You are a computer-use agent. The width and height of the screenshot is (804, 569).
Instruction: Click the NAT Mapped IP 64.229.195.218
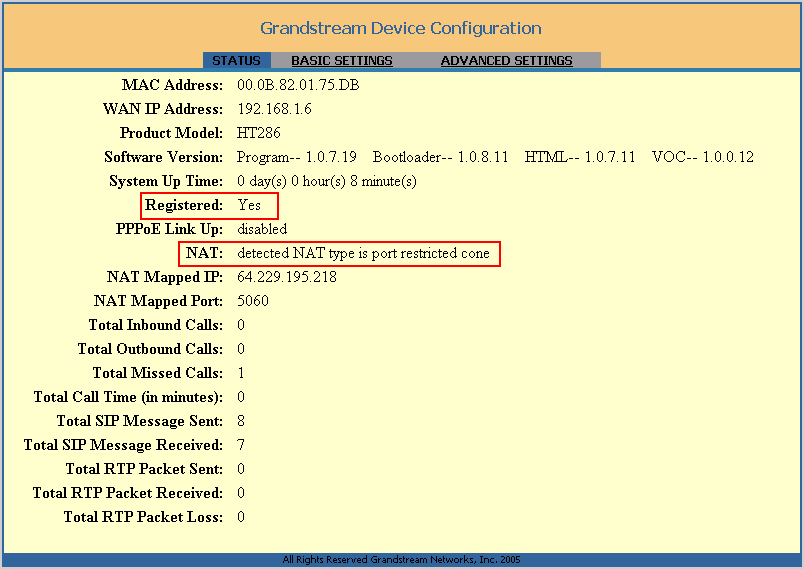[x=287, y=277]
